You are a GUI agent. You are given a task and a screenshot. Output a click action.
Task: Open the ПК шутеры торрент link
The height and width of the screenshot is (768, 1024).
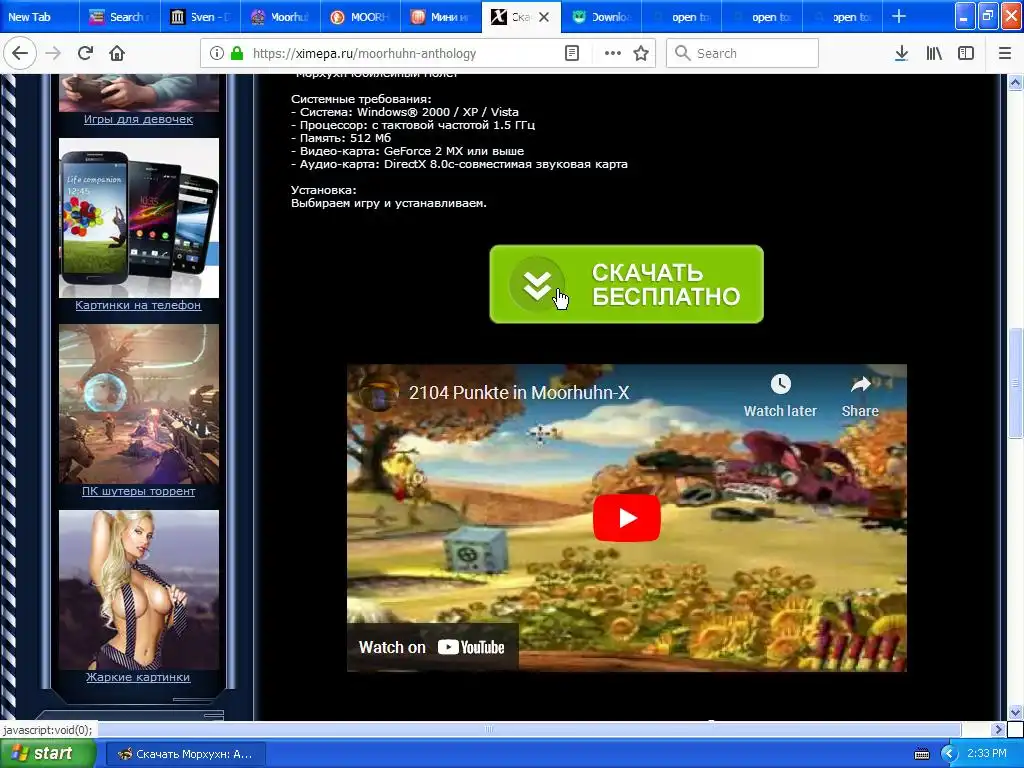(x=138, y=491)
